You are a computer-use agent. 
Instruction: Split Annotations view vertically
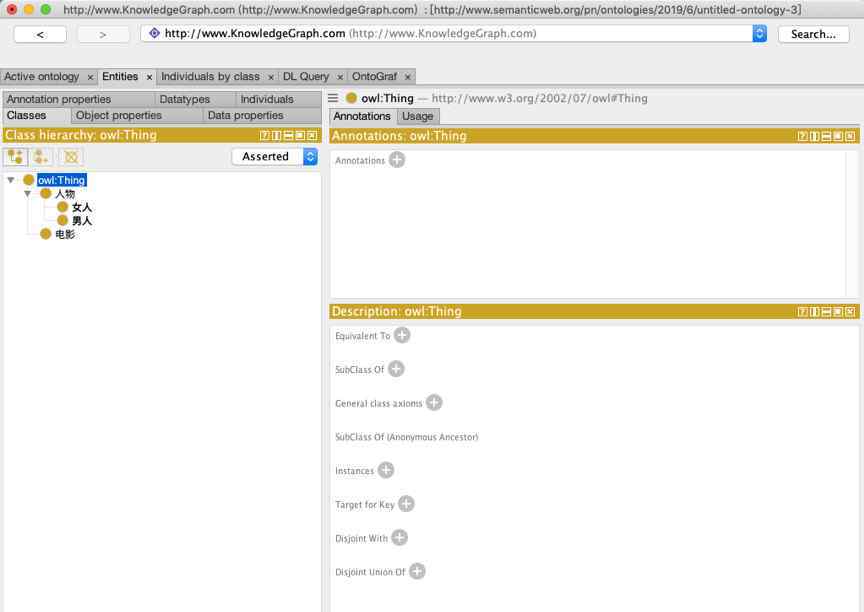(x=815, y=136)
